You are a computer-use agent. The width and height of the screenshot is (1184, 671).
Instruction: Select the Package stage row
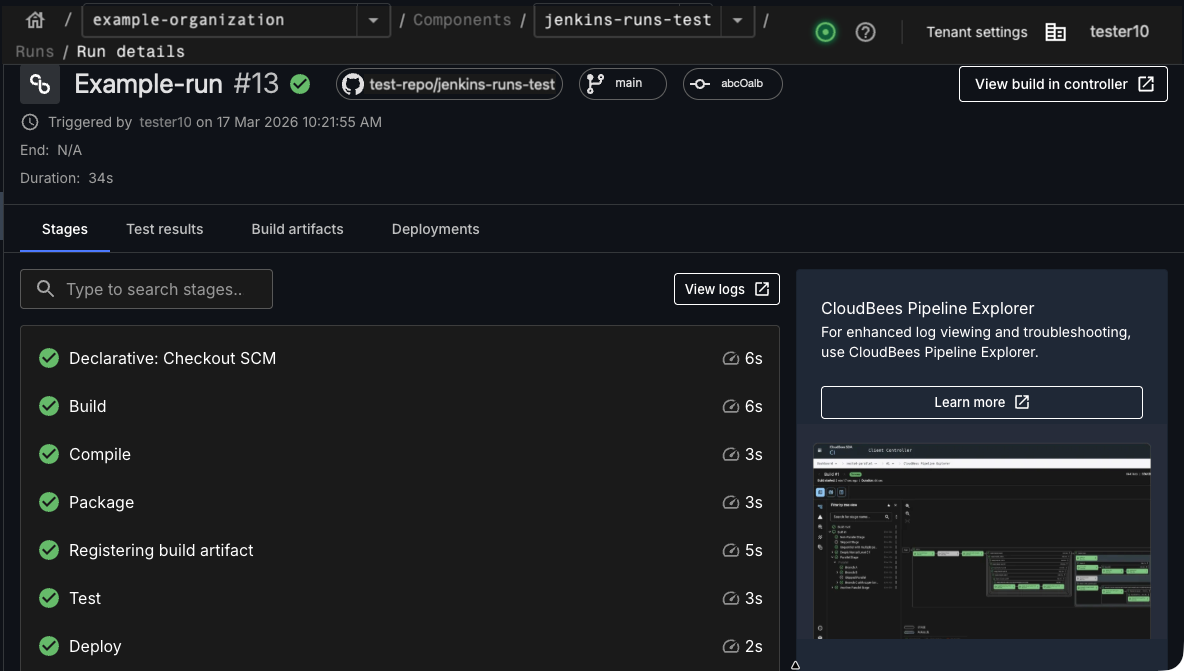pyautogui.click(x=400, y=502)
